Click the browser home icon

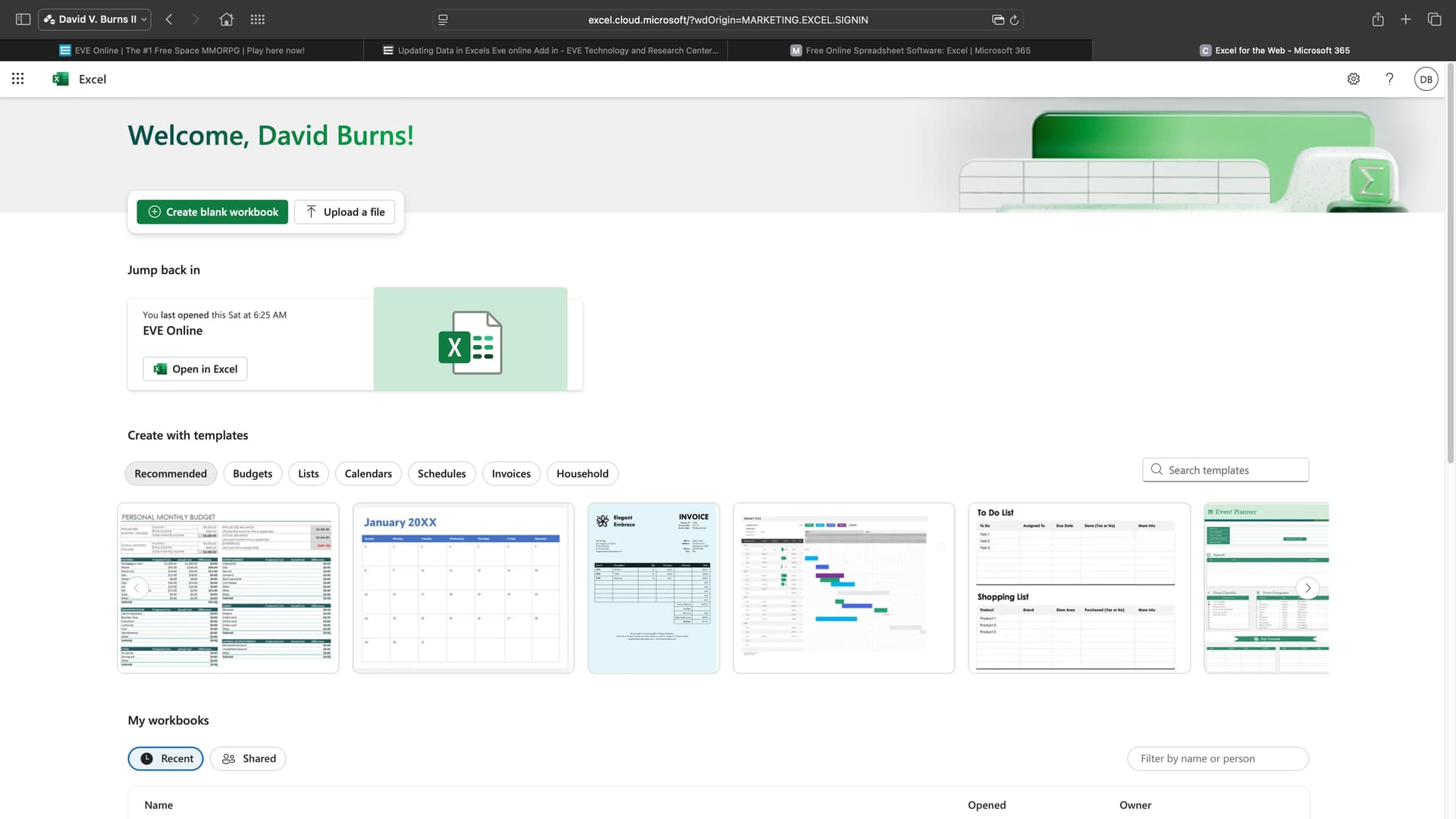coord(226,20)
